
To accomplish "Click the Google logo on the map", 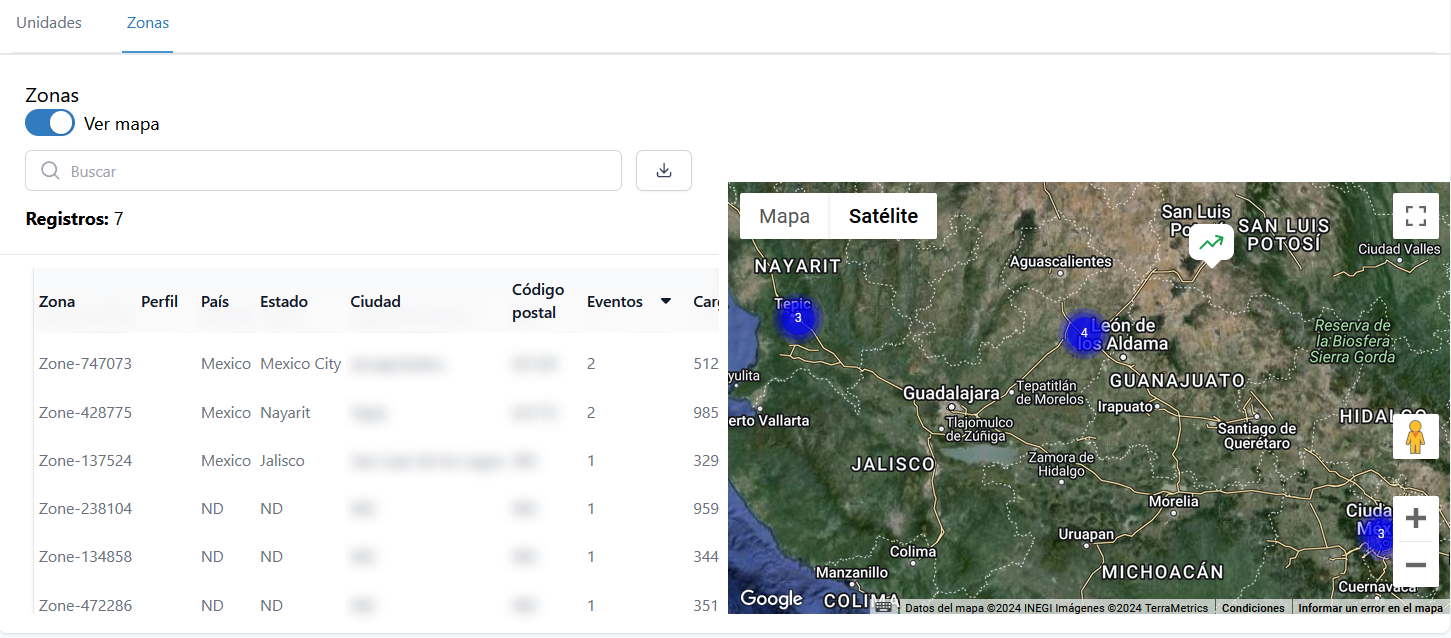I will click(771, 598).
